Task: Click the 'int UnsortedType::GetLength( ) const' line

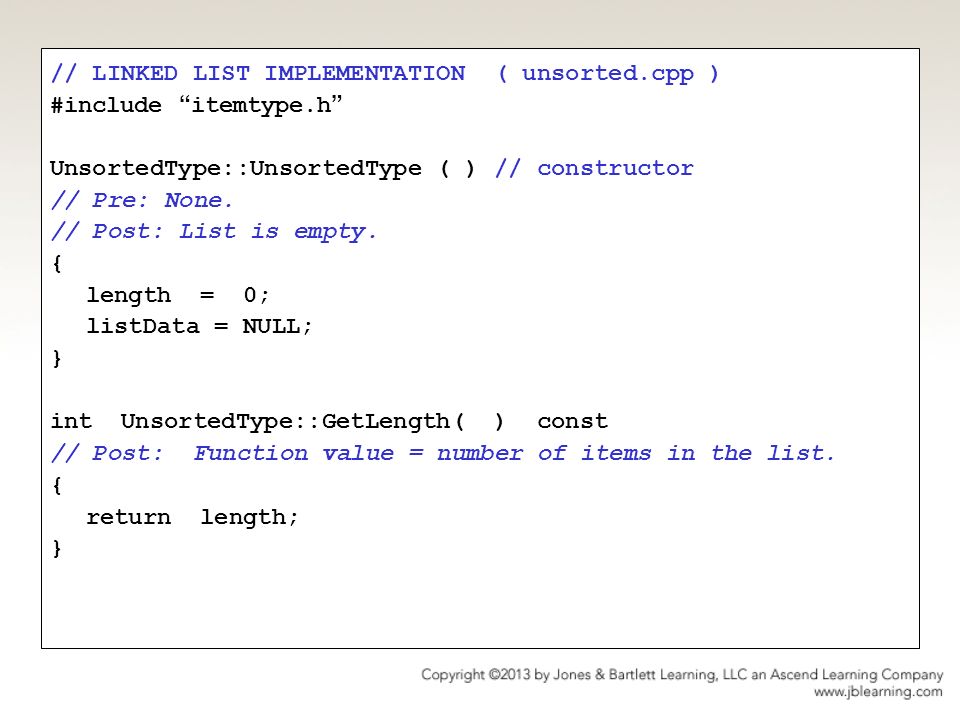Action: pyautogui.click(x=329, y=421)
